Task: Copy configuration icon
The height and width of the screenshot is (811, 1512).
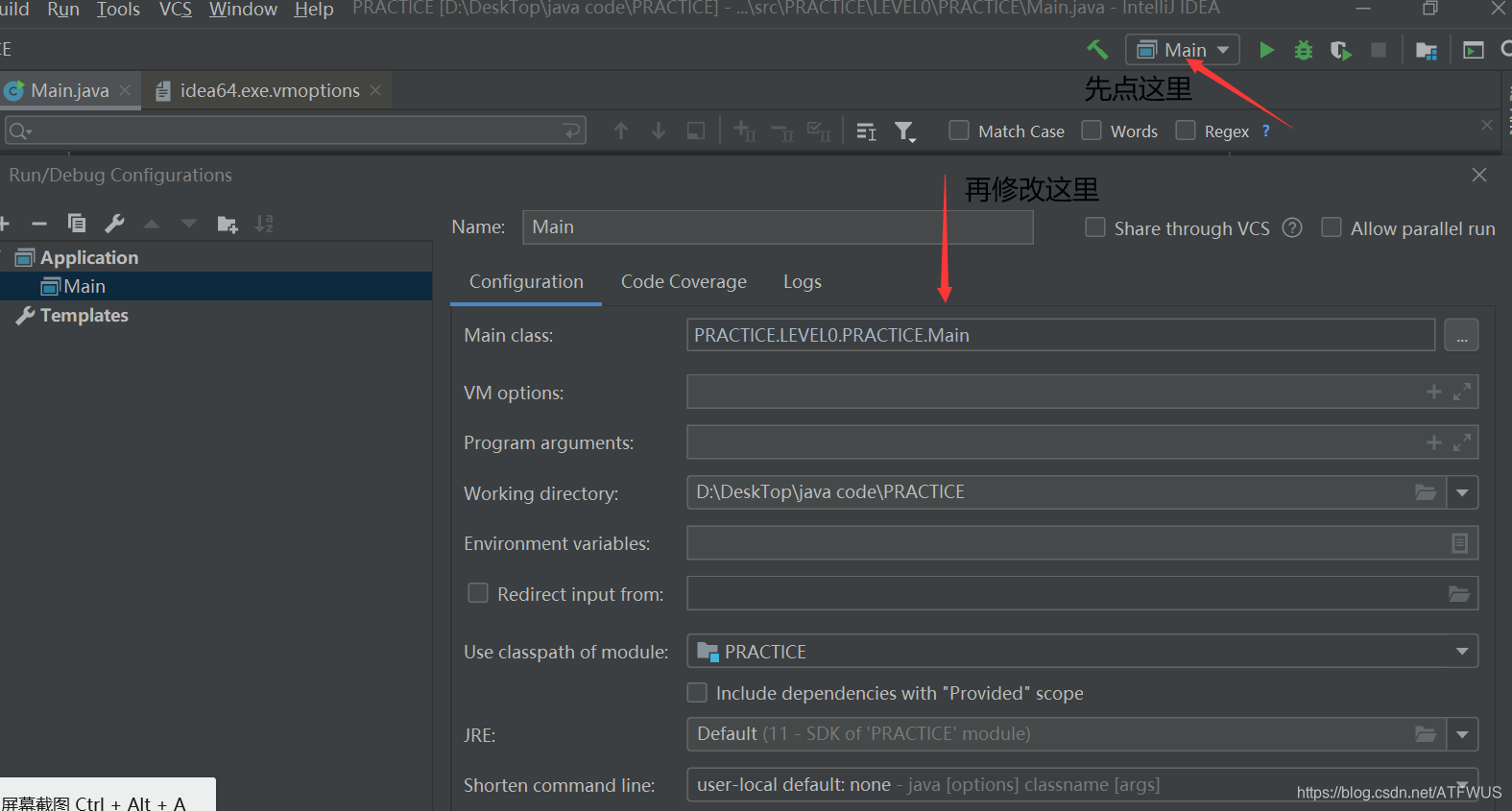Action: (x=77, y=224)
